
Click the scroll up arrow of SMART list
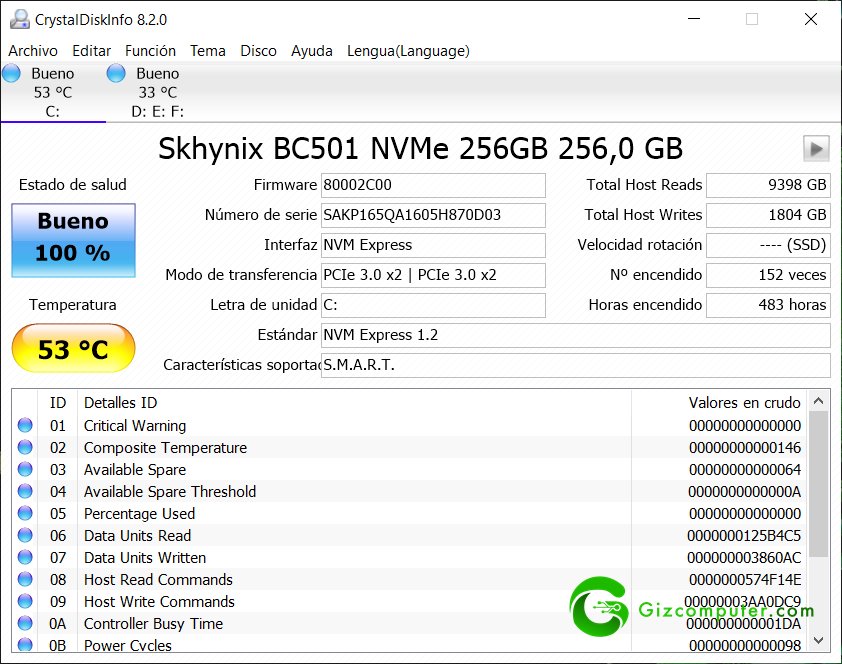(818, 400)
